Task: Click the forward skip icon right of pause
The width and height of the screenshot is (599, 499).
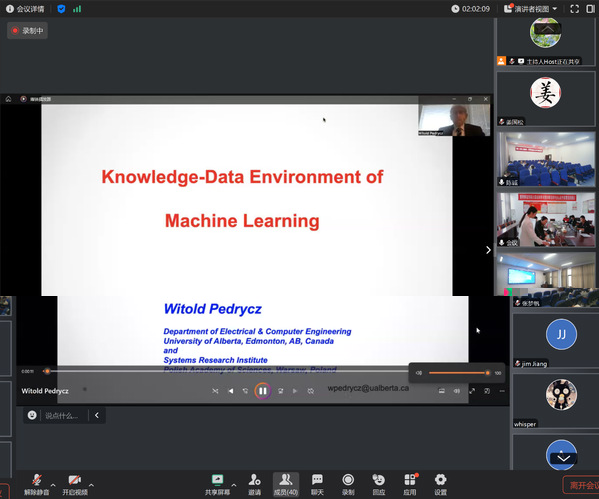Action: (x=280, y=391)
